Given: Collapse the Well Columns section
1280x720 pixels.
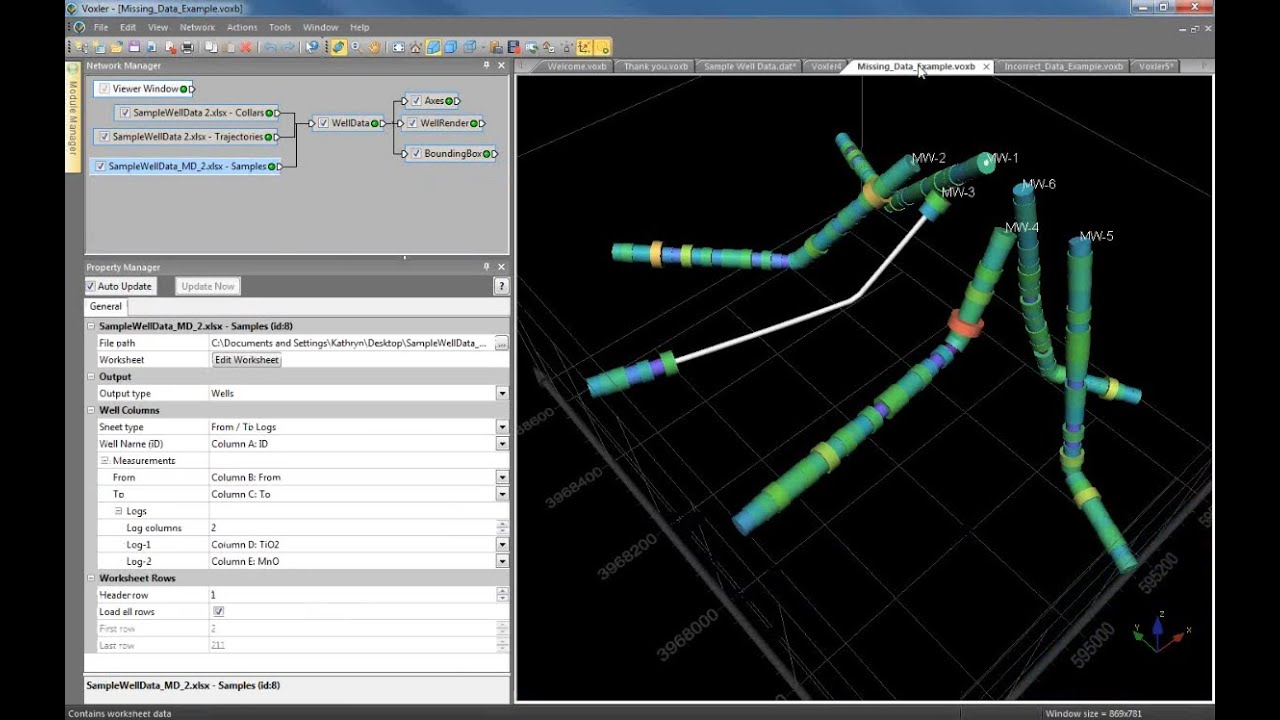Looking at the screenshot, I should tap(91, 410).
